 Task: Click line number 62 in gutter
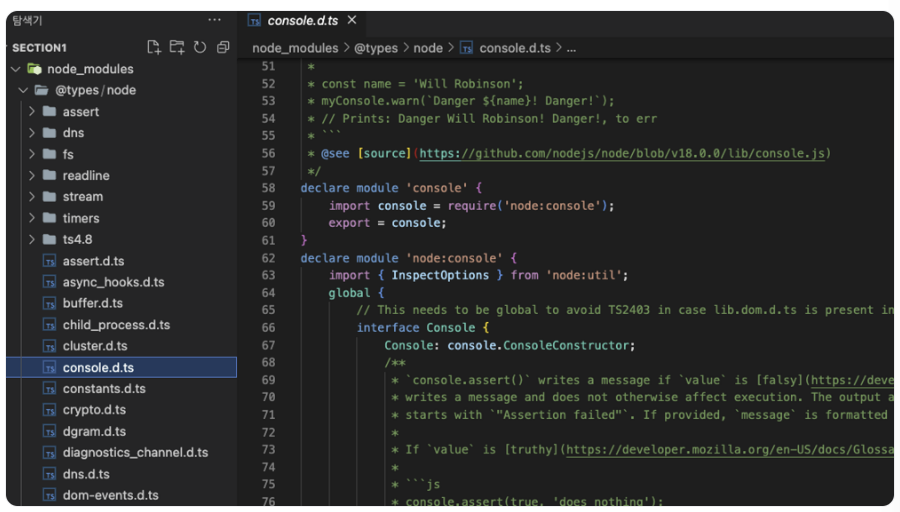click(x=269, y=258)
